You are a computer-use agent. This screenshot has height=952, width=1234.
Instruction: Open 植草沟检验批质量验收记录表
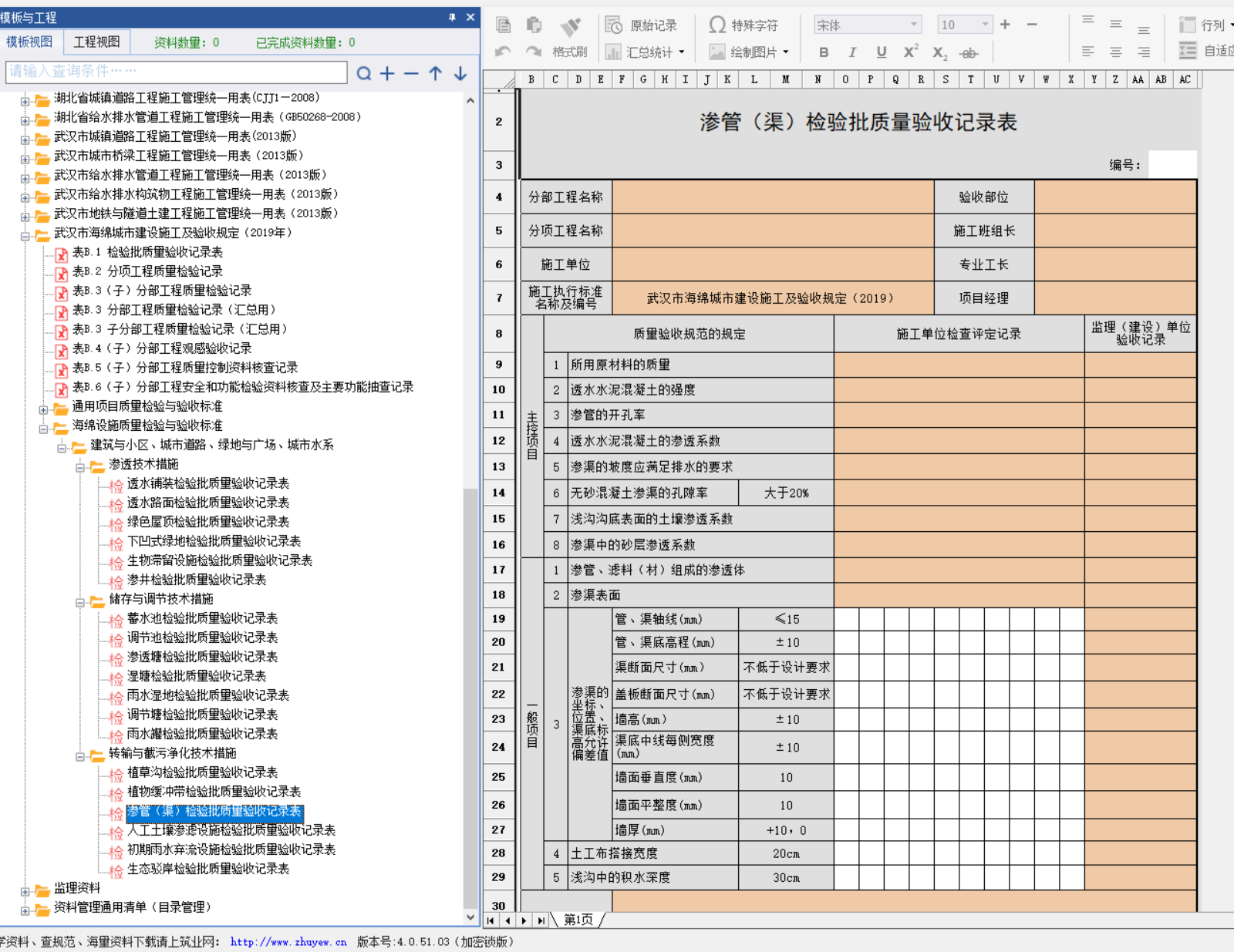202,772
